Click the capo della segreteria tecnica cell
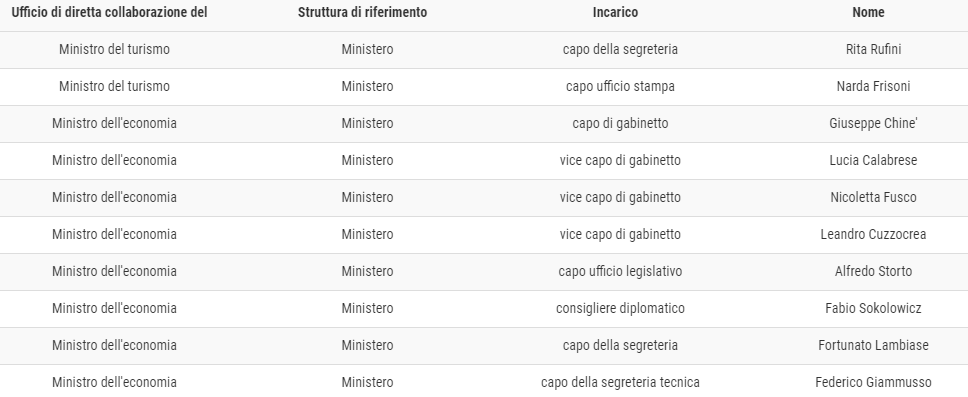The image size is (968, 397). click(620, 383)
